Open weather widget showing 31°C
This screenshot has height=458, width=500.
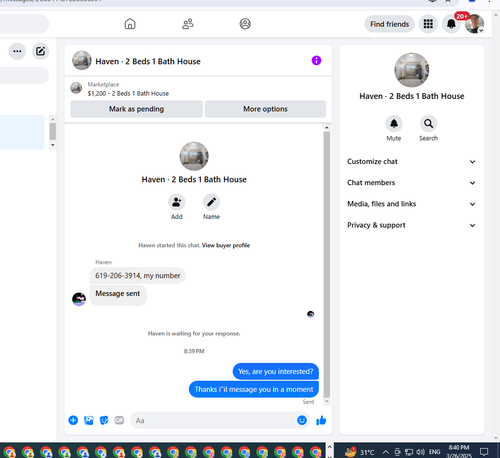359,452
